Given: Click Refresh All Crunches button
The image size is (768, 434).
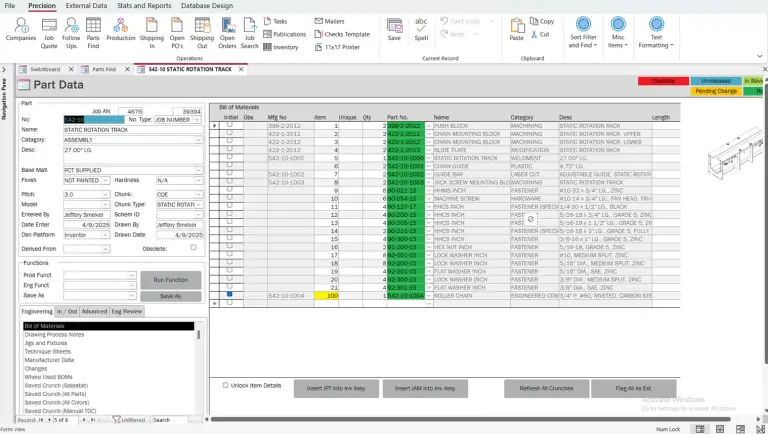Looking at the screenshot, I should pos(547,388).
